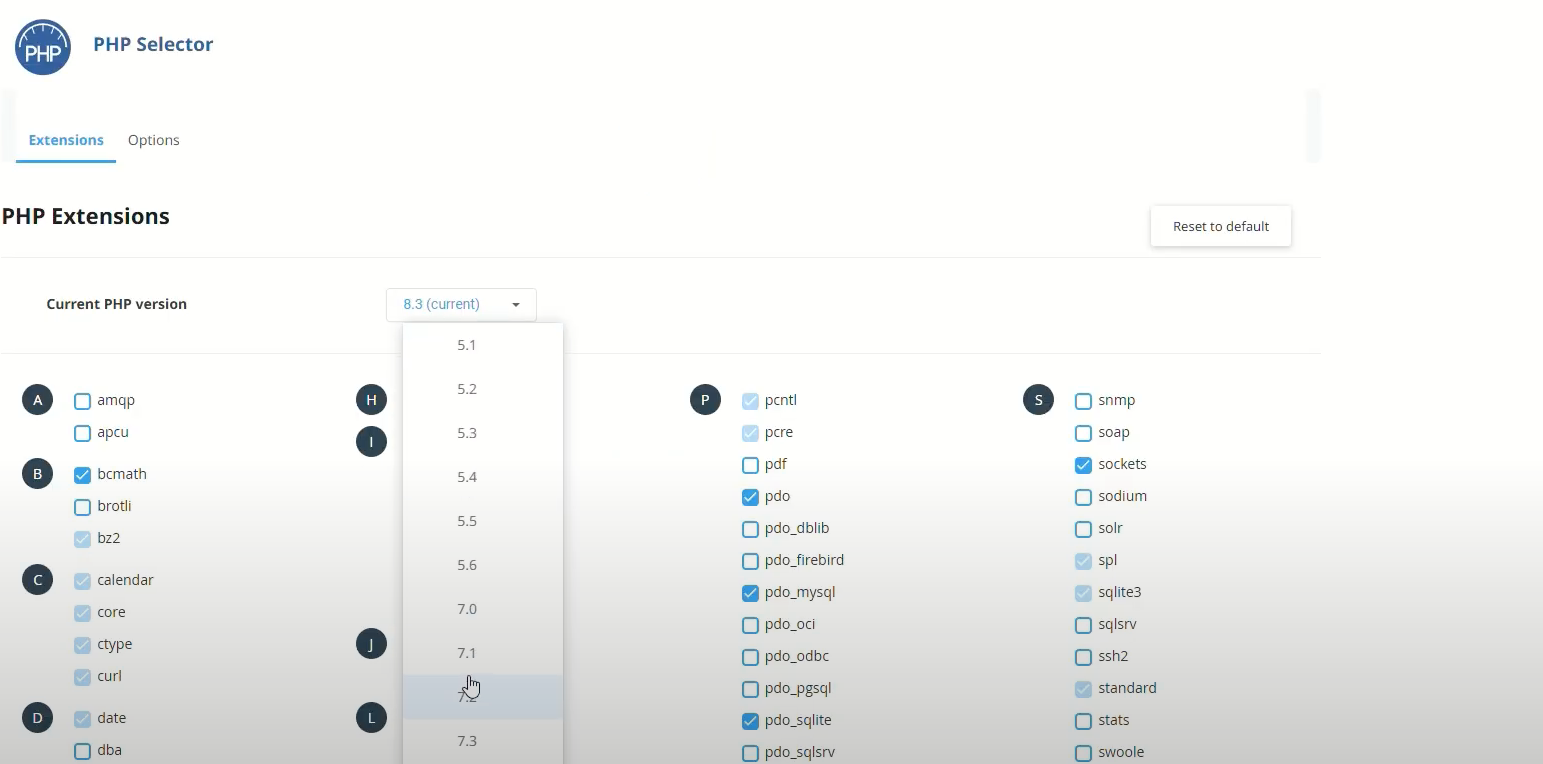Click the PHP Selector logo icon
This screenshot has height=764, width=1543.
tap(43, 47)
